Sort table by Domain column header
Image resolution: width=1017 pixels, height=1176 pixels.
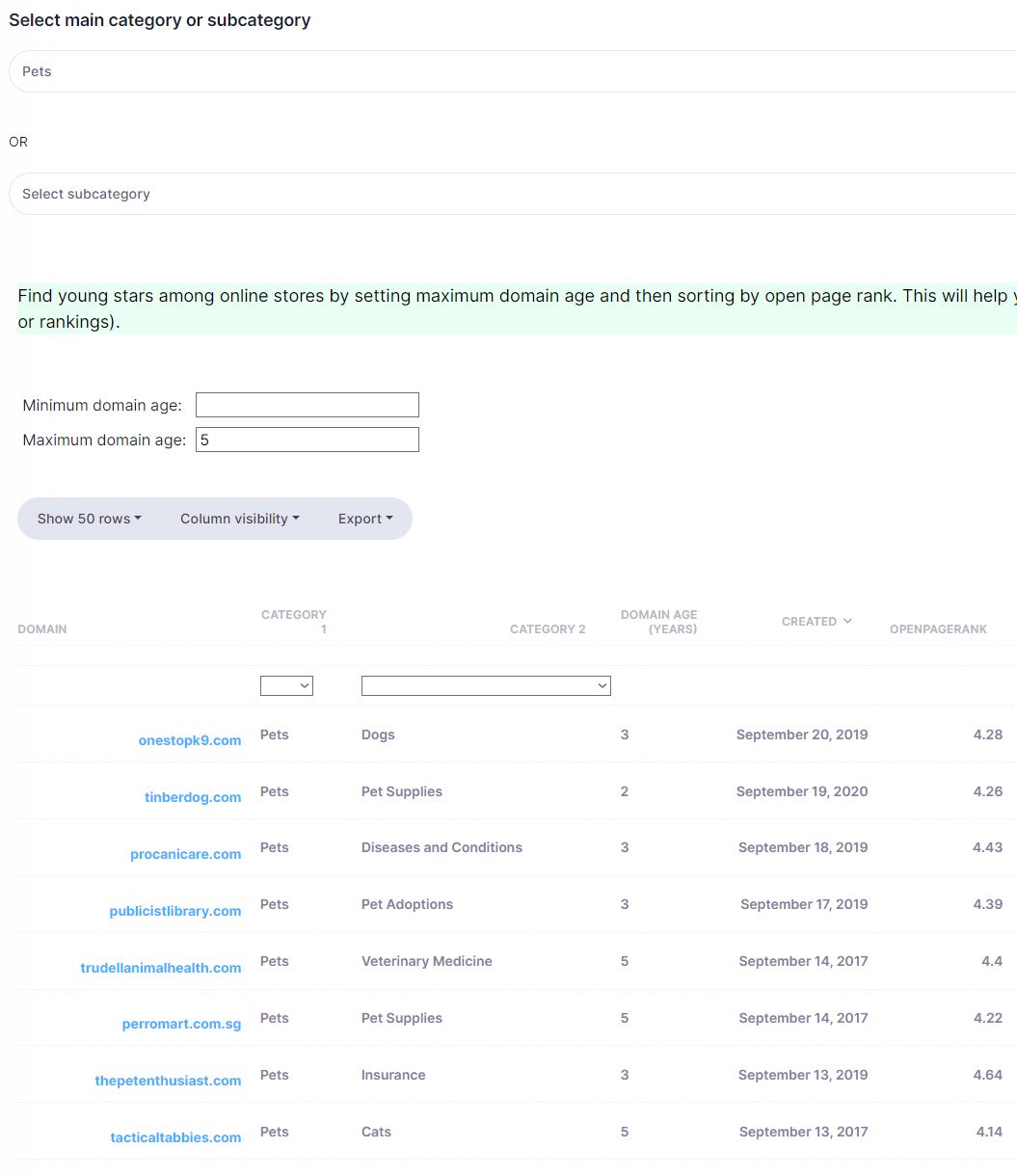coord(42,629)
